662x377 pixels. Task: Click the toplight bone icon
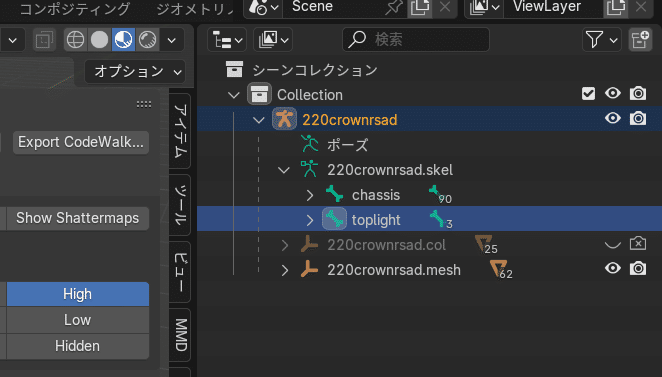point(334,219)
